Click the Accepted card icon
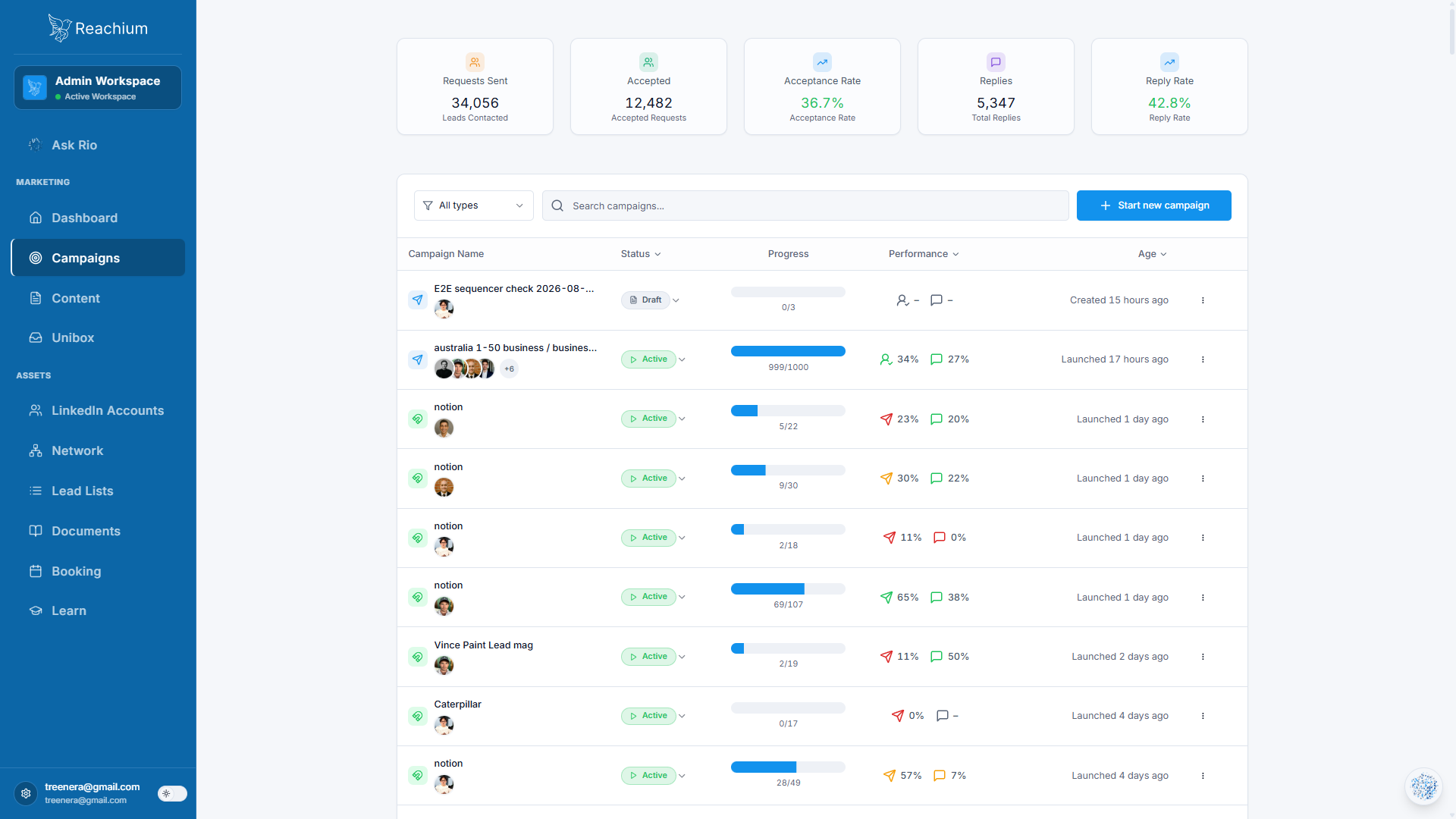Image resolution: width=1456 pixels, height=819 pixels. tap(648, 62)
